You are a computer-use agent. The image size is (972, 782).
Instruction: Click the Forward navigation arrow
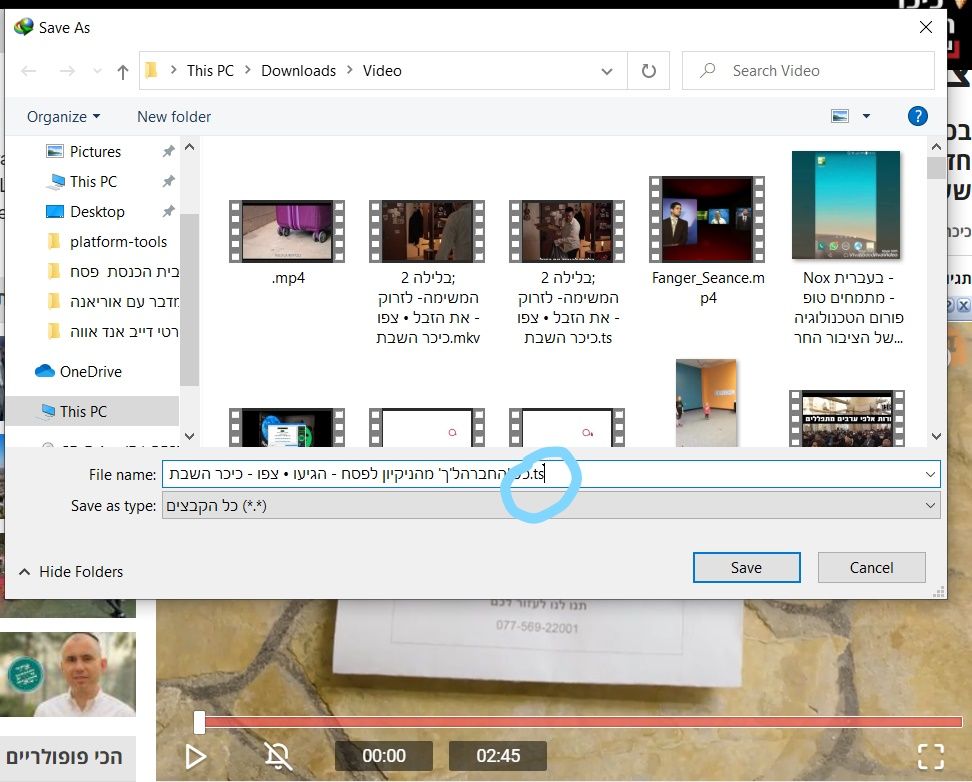point(67,71)
